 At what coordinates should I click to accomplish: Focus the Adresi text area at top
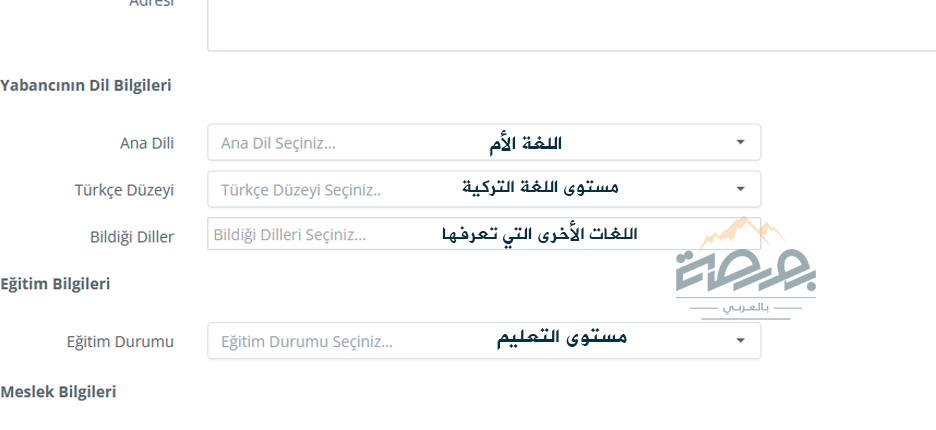(x=571, y=25)
